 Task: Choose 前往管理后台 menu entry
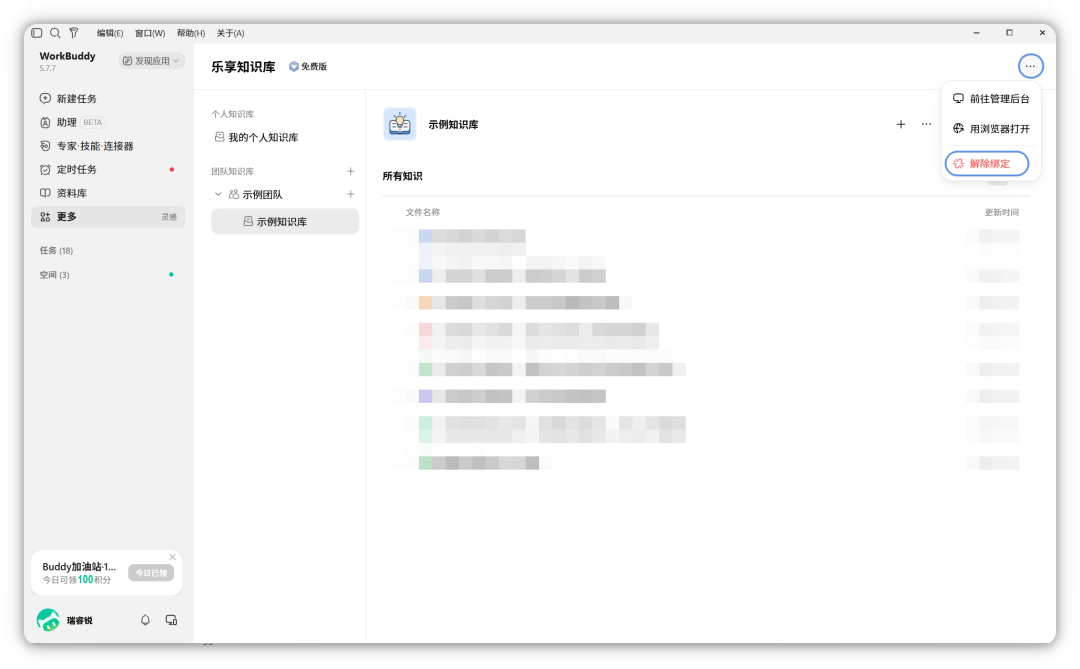point(990,99)
